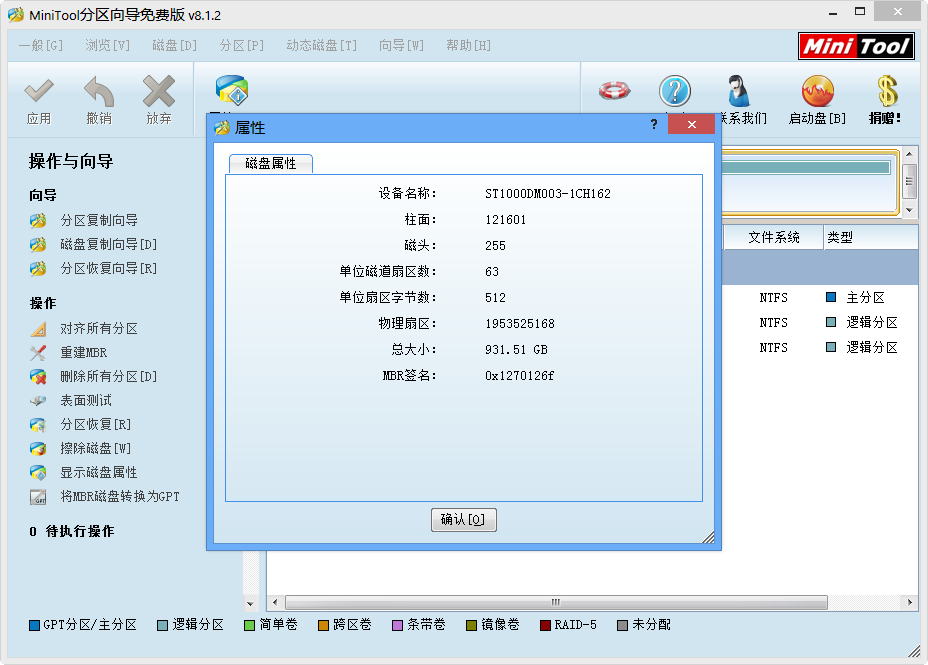Image resolution: width=928 pixels, height=665 pixels.
Task: Open the Wizard (向导[W]) menu
Action: (401, 46)
